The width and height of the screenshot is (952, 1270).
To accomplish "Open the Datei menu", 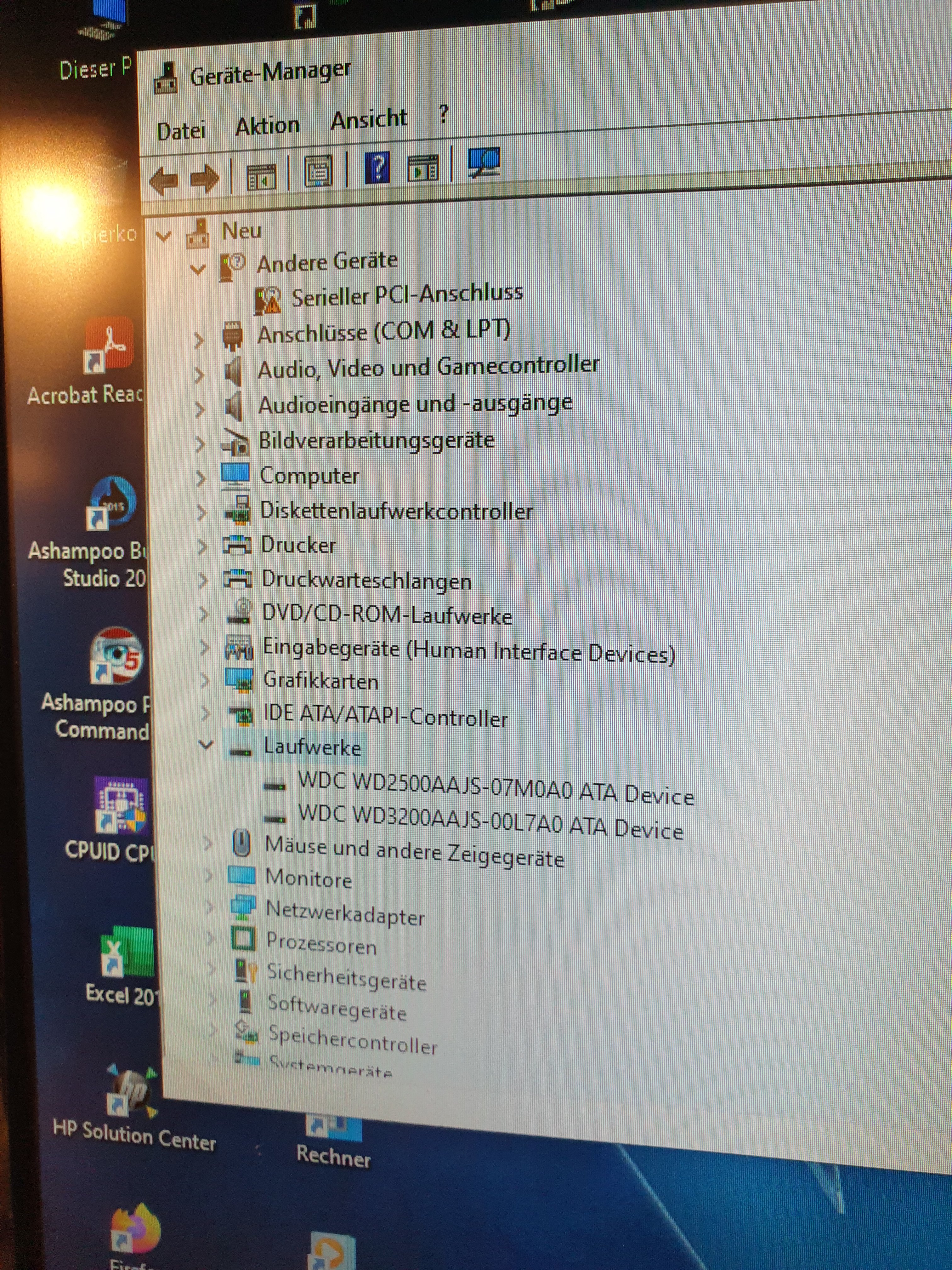I will point(181,131).
